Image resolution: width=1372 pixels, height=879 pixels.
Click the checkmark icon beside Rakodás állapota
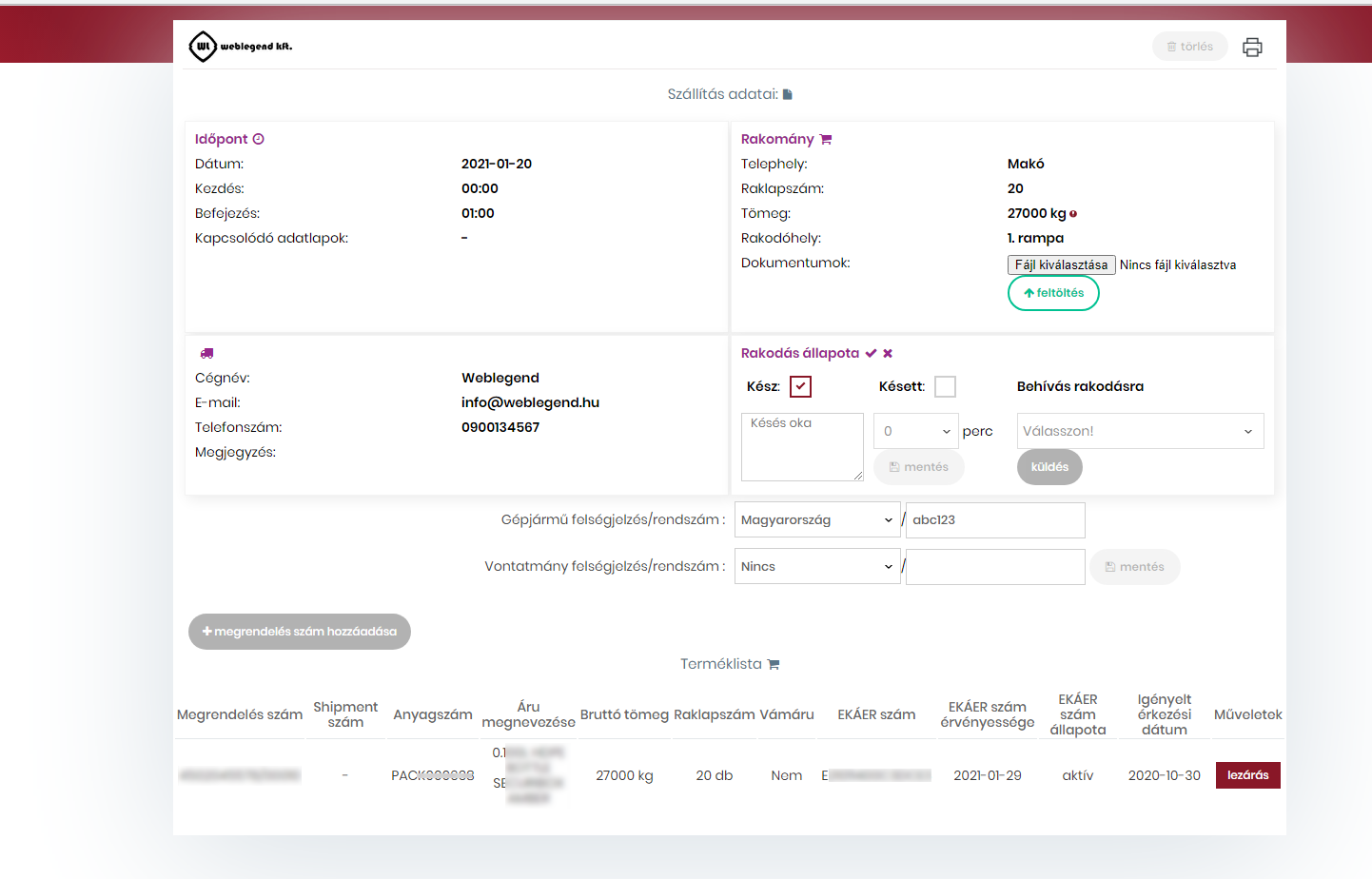[871, 353]
